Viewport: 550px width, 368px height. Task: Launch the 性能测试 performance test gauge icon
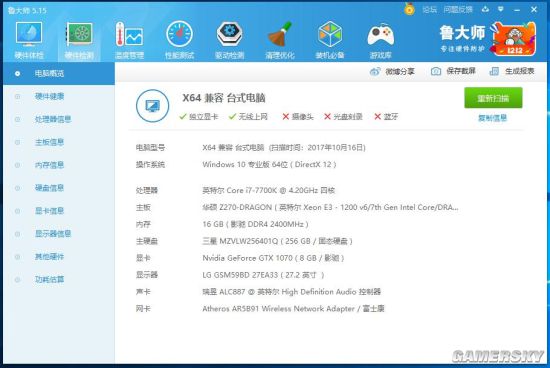coord(179,34)
